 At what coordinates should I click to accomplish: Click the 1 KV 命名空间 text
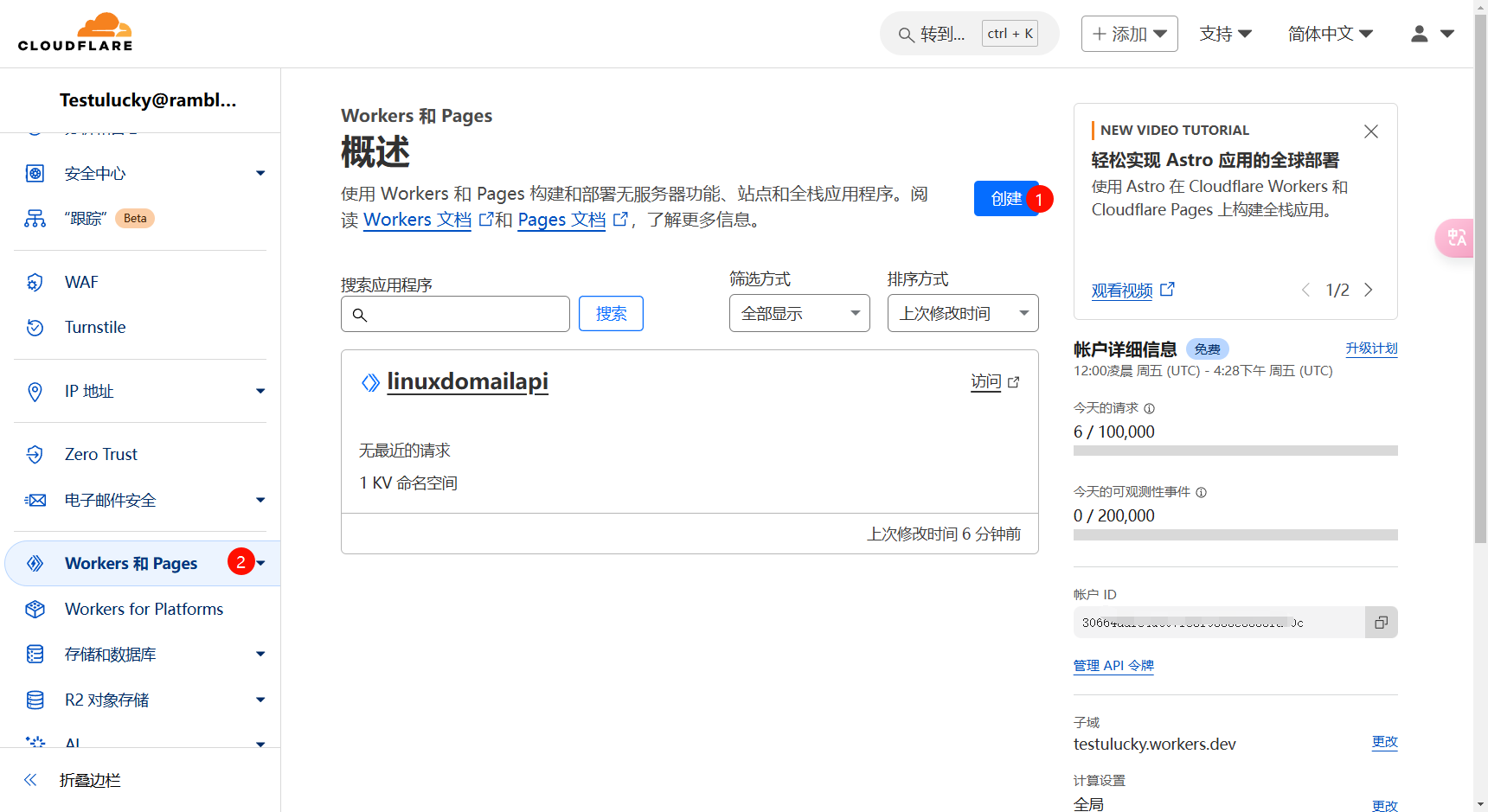[408, 483]
